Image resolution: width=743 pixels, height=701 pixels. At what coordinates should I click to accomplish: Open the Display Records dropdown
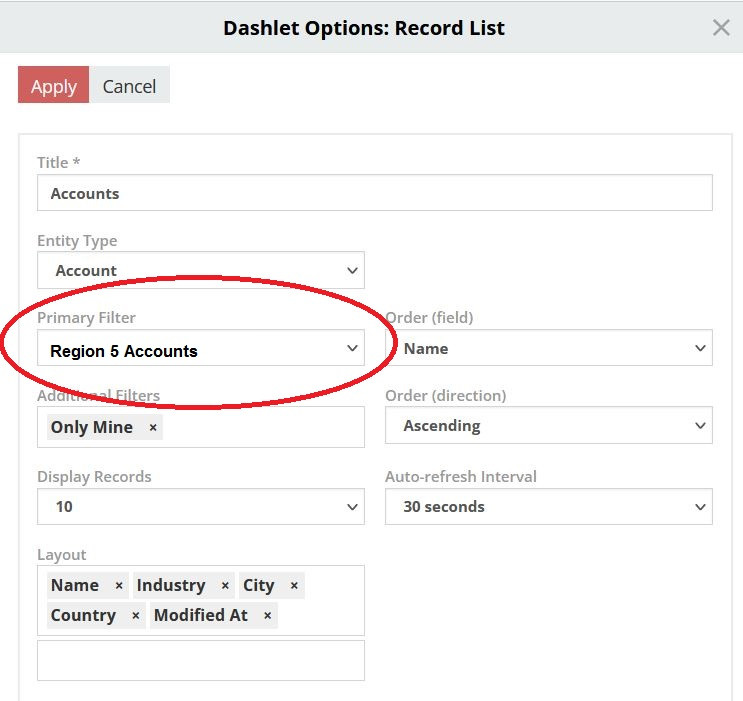pos(200,507)
